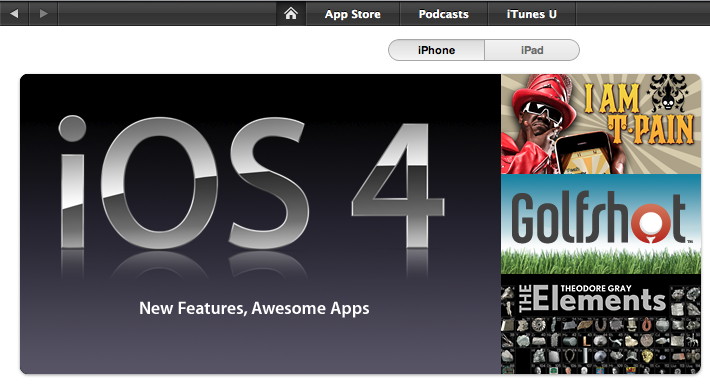The height and width of the screenshot is (386, 710).
Task: Open the Golfshot app banner
Action: (601, 224)
